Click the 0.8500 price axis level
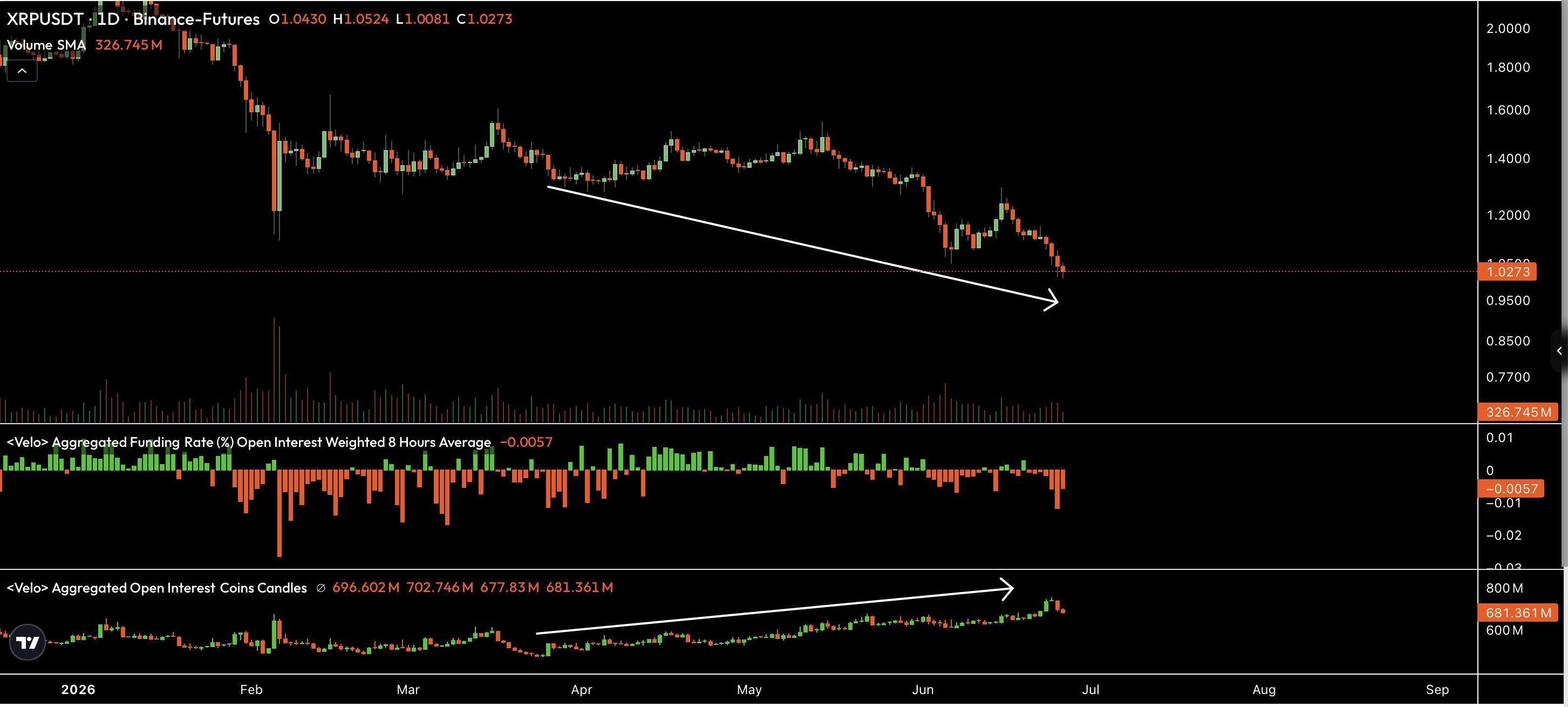This screenshot has height=707, width=1568. point(1508,341)
